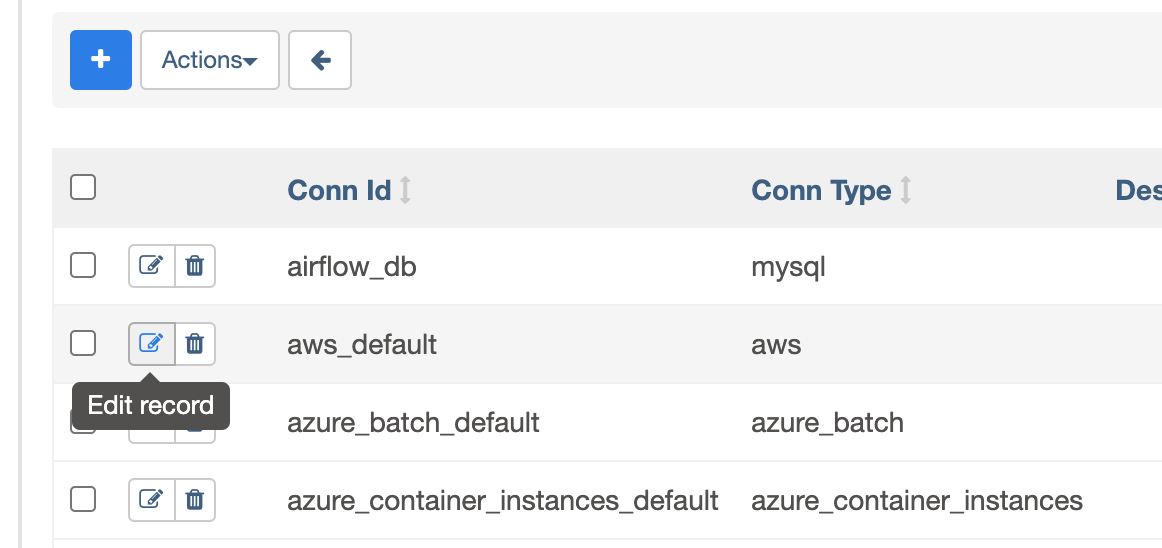This screenshot has height=548, width=1162.
Task: Edit the azure_container_instances_default record
Action: 151,500
